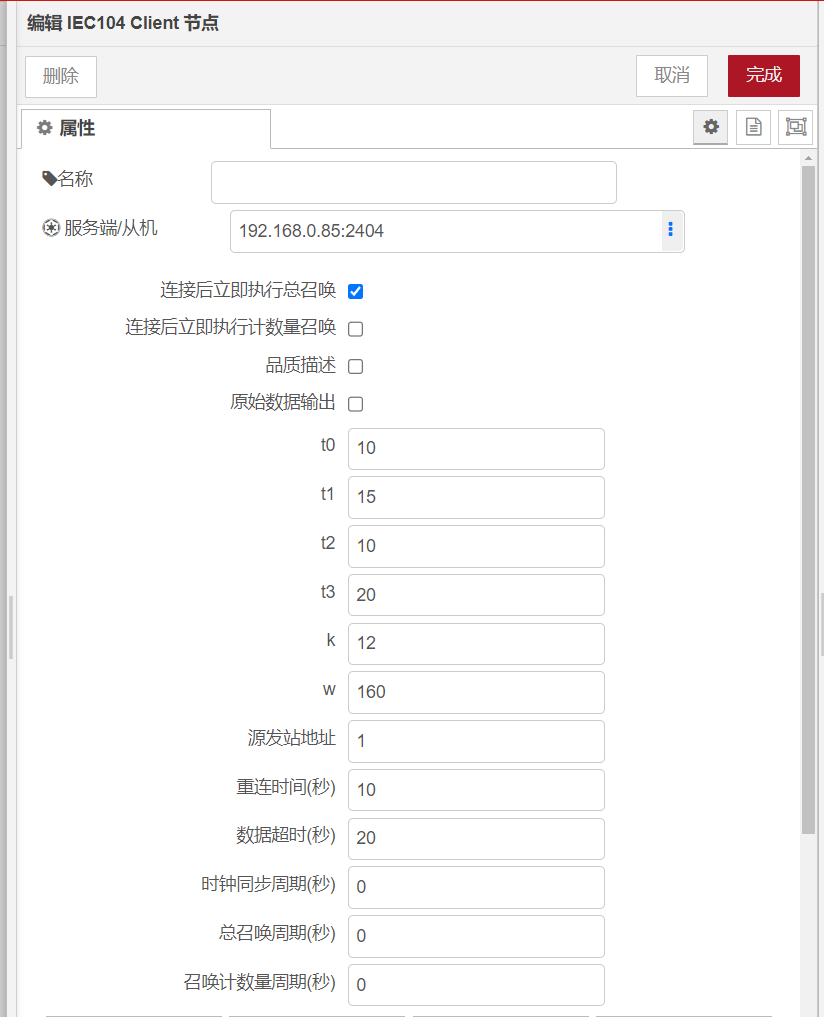This screenshot has height=1017, width=824.
Task: Click the 召唤计数量周期 input field
Action: pyautogui.click(x=475, y=985)
